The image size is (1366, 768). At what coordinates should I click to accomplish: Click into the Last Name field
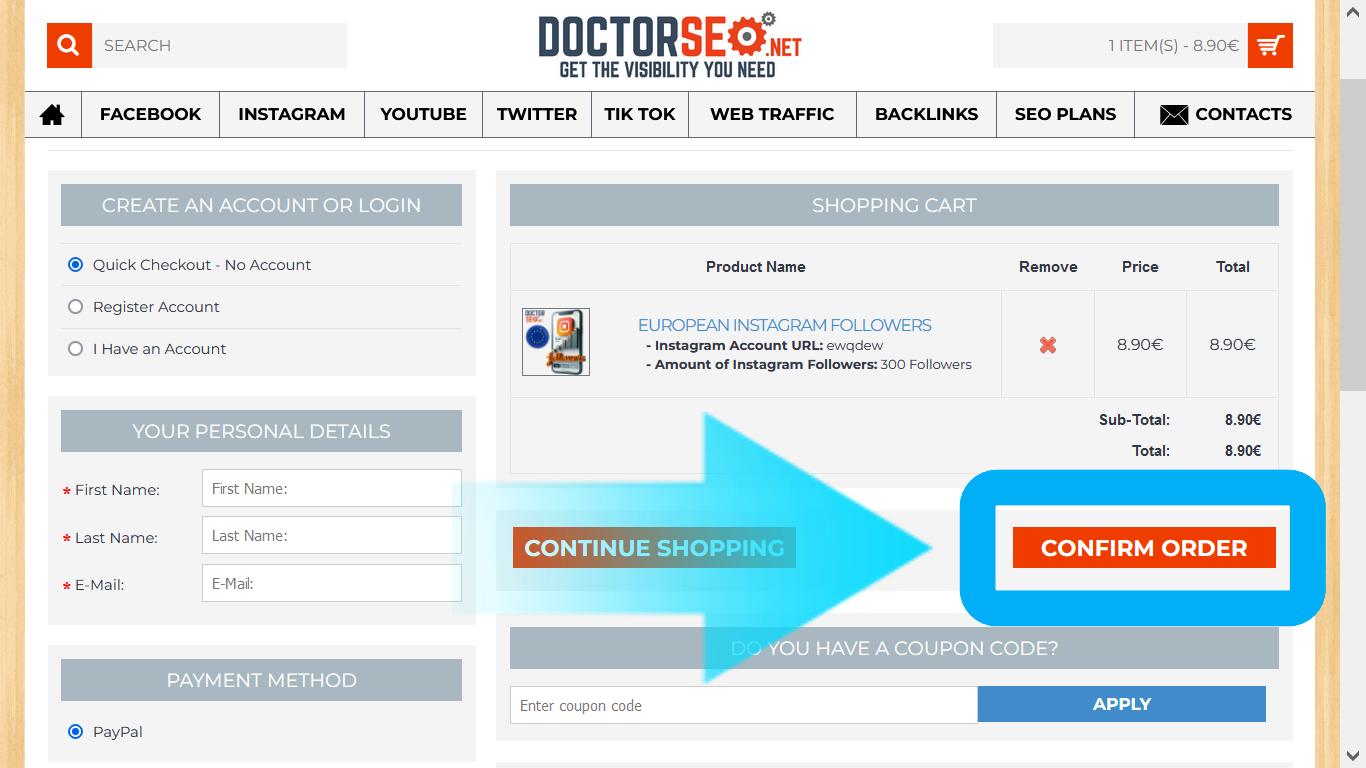pyautogui.click(x=332, y=536)
